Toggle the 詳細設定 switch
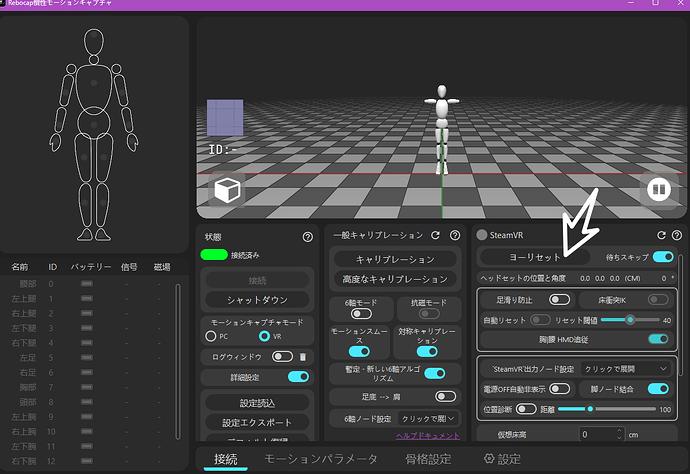 tap(297, 377)
